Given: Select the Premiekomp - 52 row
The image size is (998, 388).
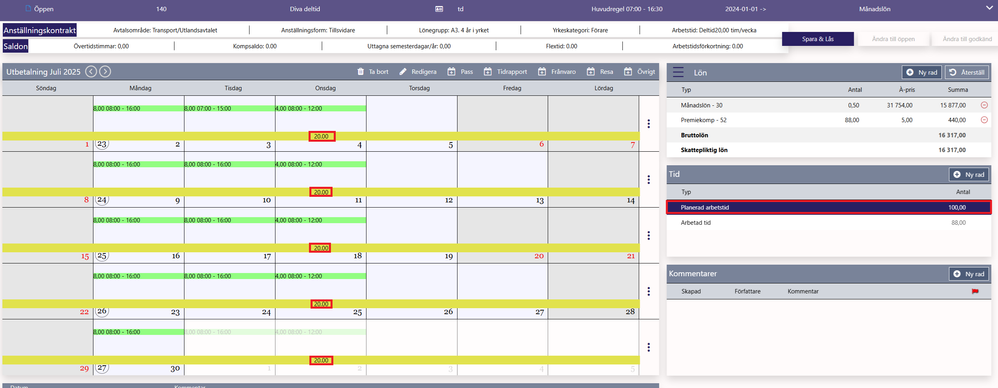Looking at the screenshot, I should tap(829, 120).
